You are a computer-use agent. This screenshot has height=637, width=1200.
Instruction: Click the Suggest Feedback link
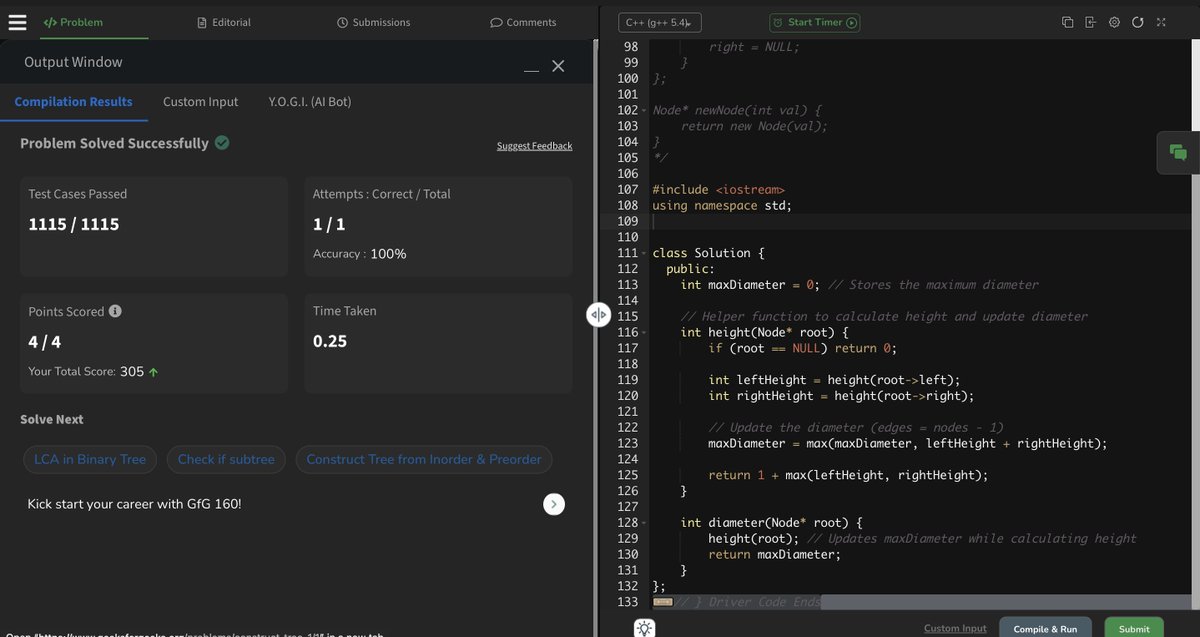pyautogui.click(x=534, y=146)
